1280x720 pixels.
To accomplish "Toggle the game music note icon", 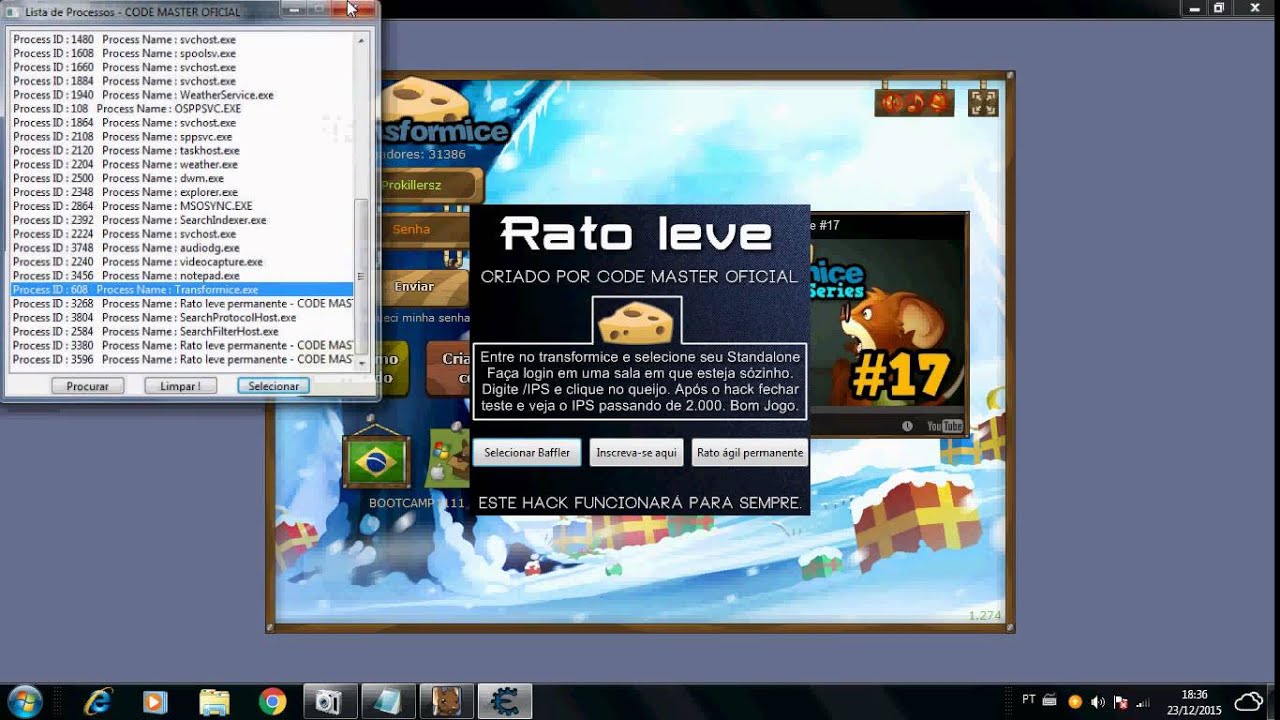I will tap(914, 103).
